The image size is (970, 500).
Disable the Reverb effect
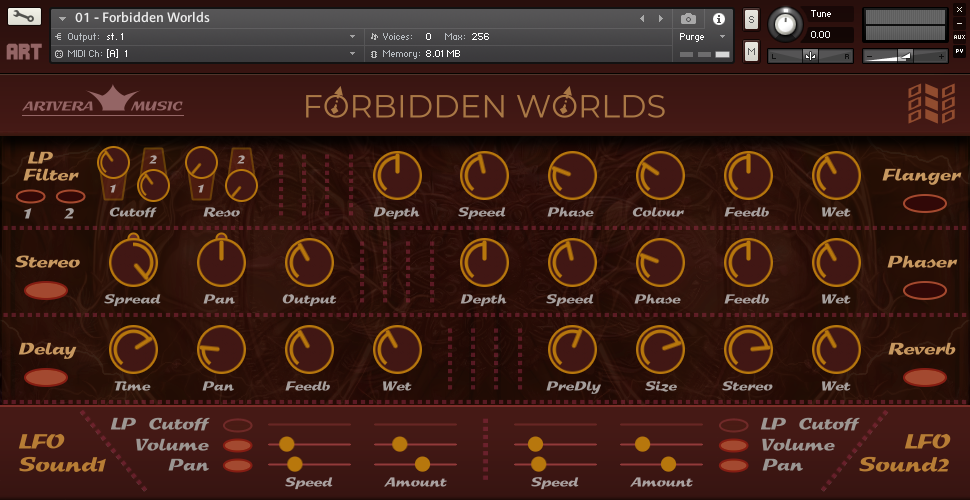[x=924, y=378]
